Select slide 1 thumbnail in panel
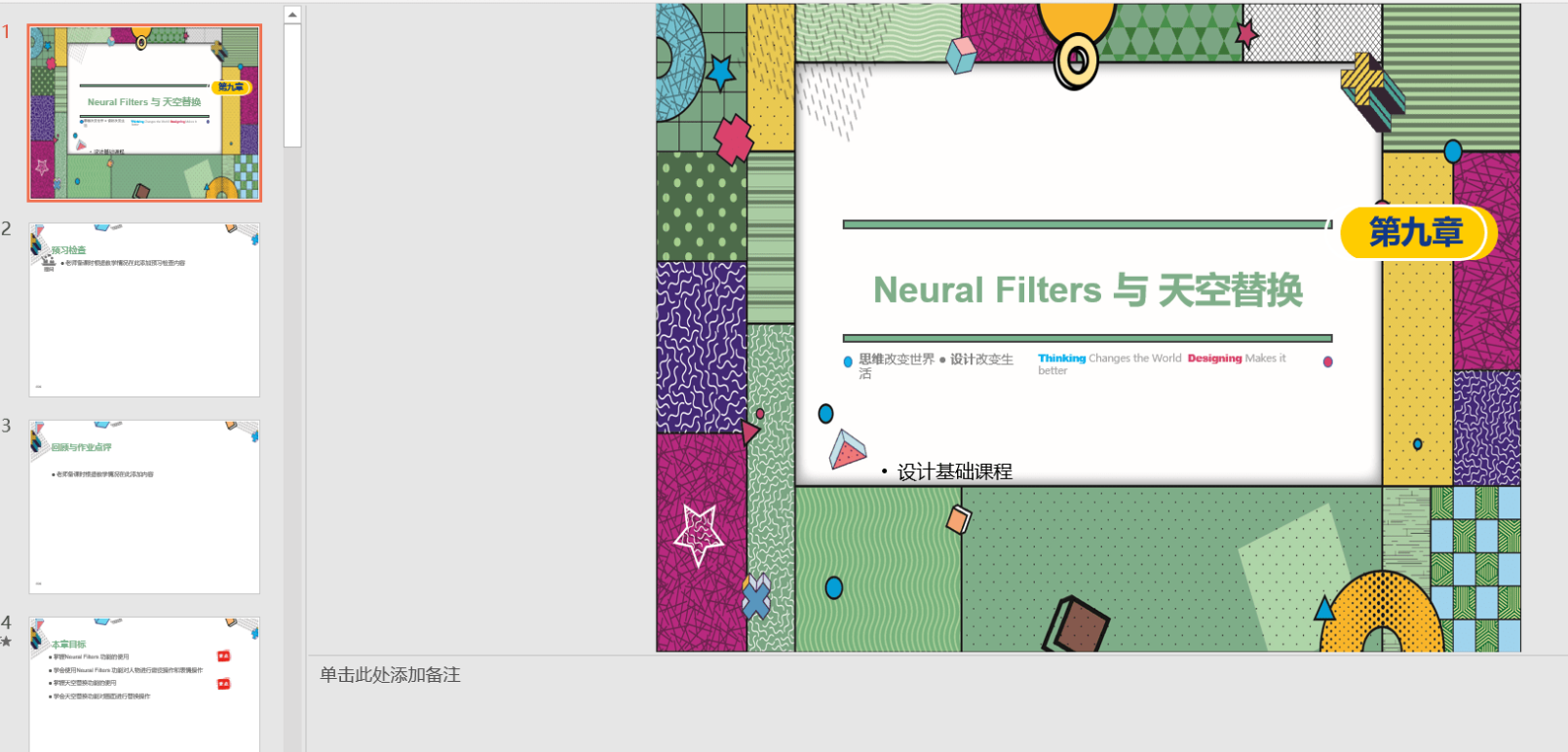This screenshot has width=1568, height=752. (144, 113)
